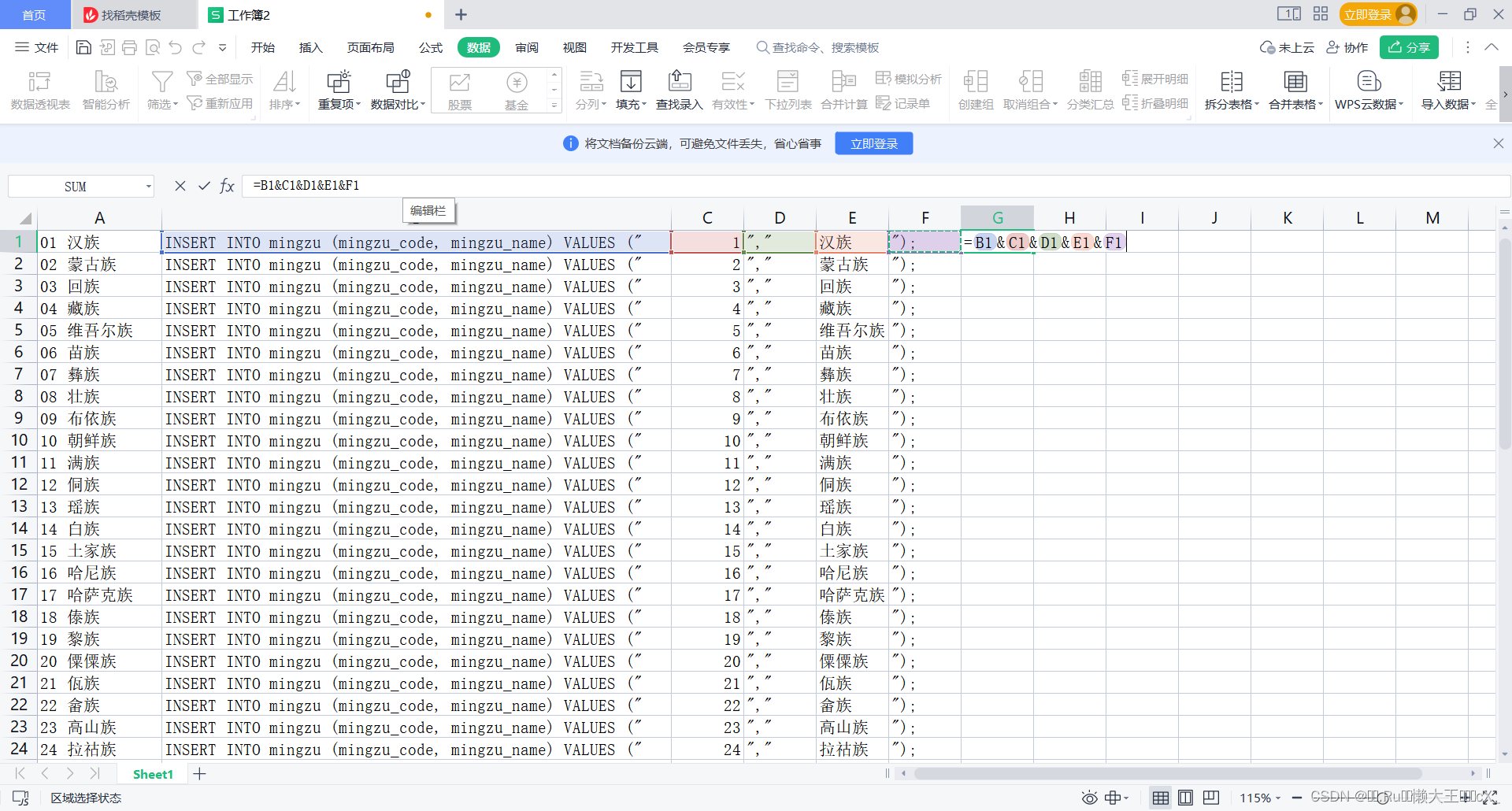Click the 导入数据 import data icon
Screen dimensions: 1512x811
1448,91
